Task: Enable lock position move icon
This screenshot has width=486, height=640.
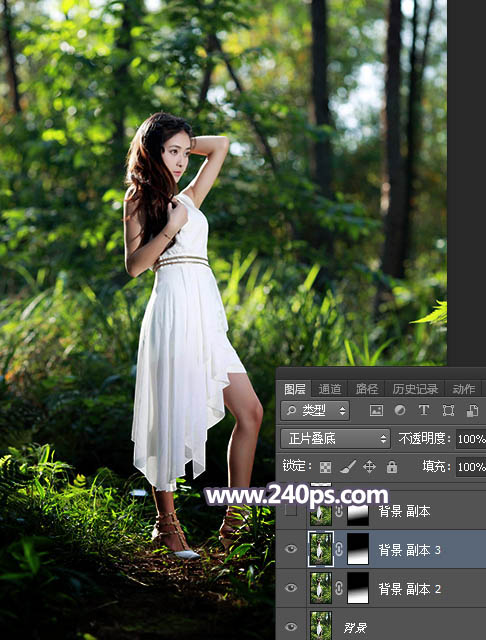Action: pyautogui.click(x=369, y=467)
